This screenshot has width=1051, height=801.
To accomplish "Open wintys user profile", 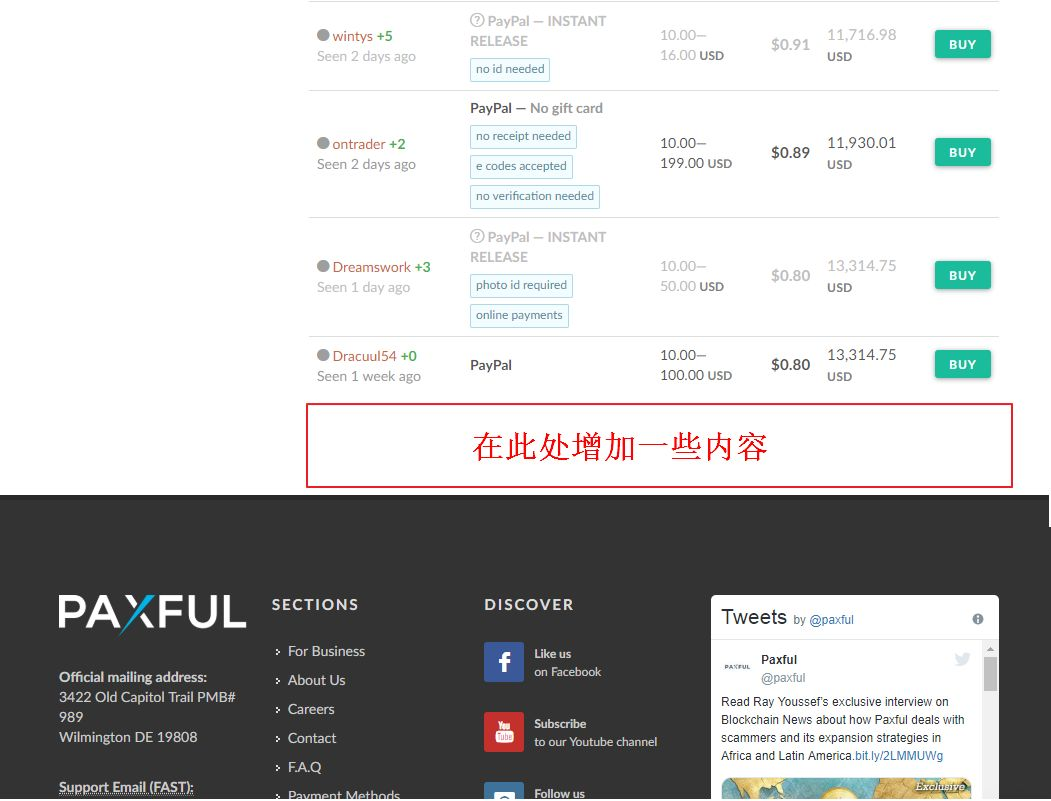I will pos(353,36).
